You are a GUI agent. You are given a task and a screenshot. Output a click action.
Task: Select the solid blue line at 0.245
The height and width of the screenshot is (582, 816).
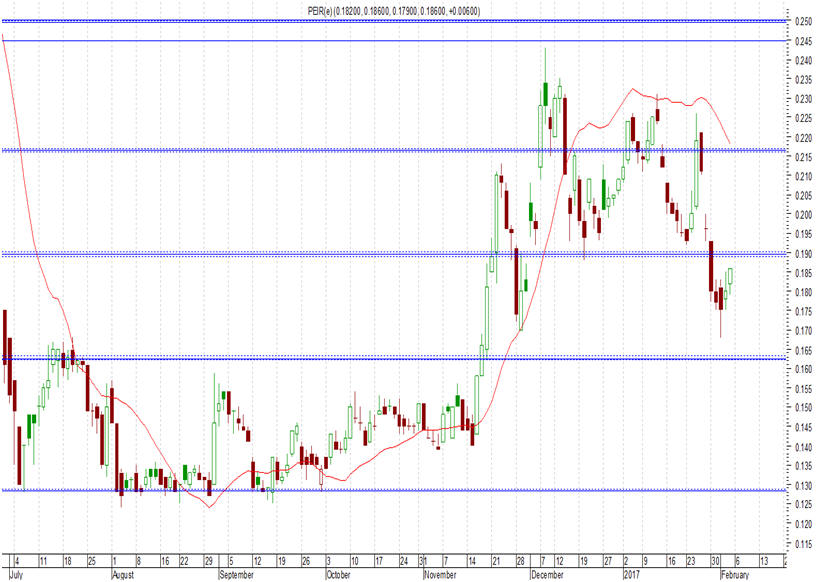pyautogui.click(x=394, y=41)
